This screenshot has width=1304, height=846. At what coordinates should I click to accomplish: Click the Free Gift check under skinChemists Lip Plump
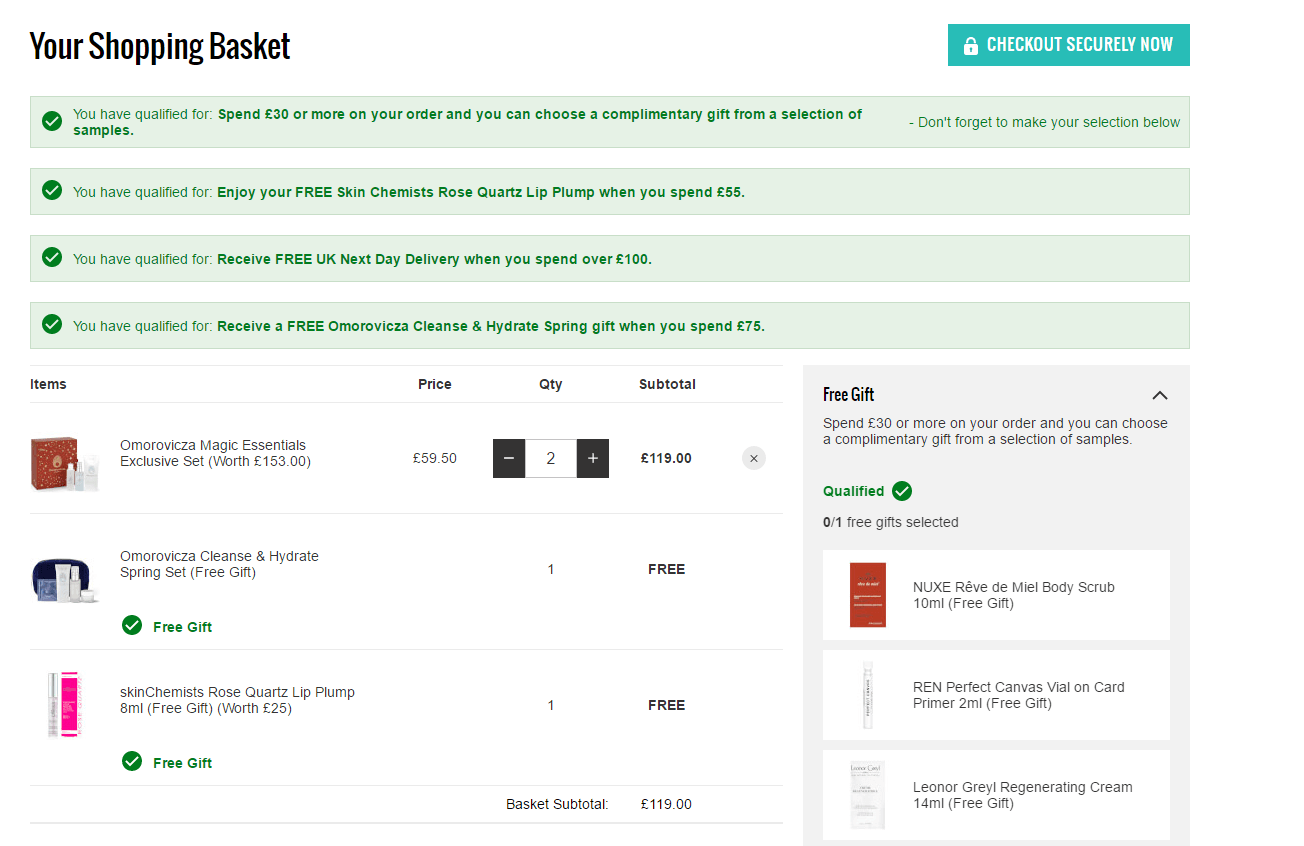tap(132, 761)
